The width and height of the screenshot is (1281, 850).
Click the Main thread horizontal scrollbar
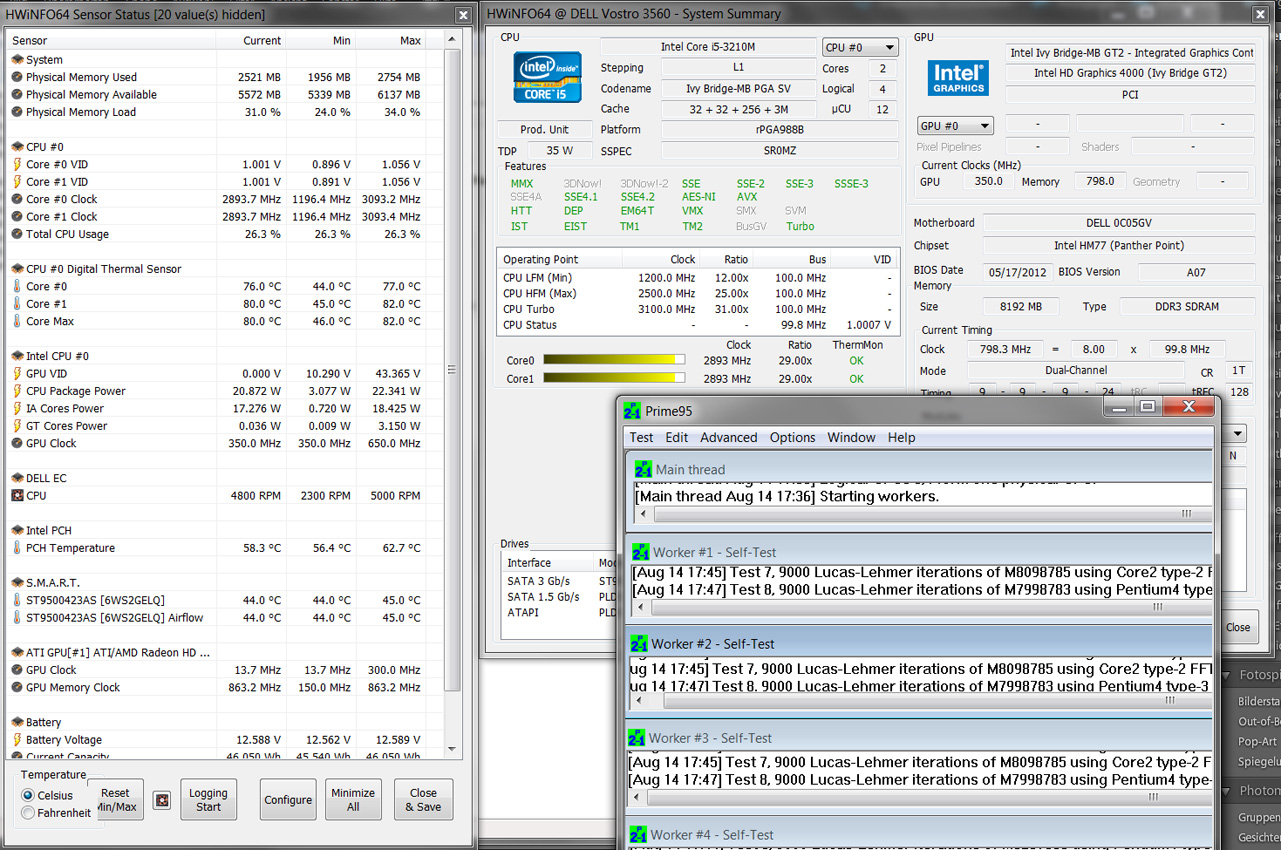pos(925,514)
